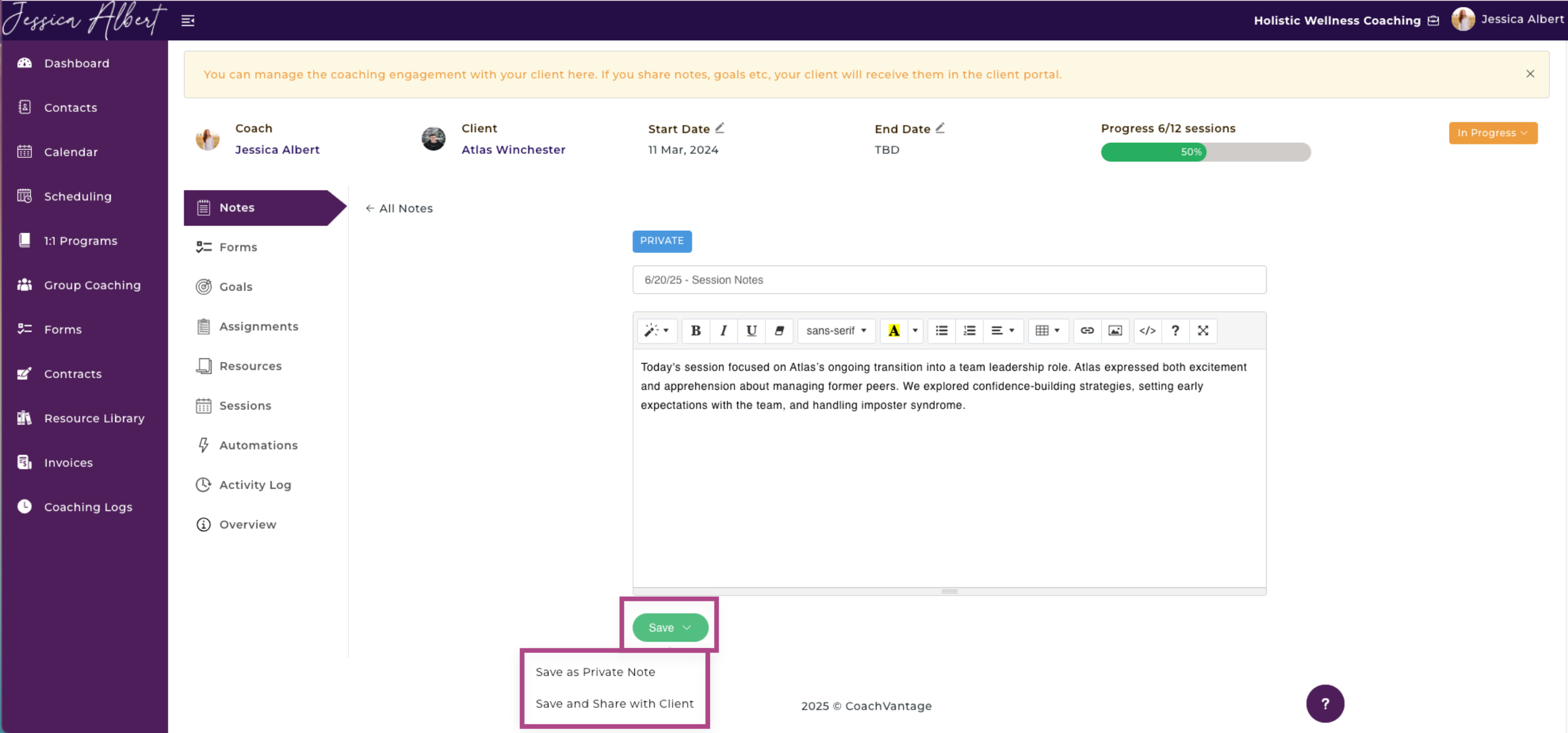Choose Save and Share with Client
Image resolution: width=1568 pixels, height=733 pixels.
click(x=616, y=704)
